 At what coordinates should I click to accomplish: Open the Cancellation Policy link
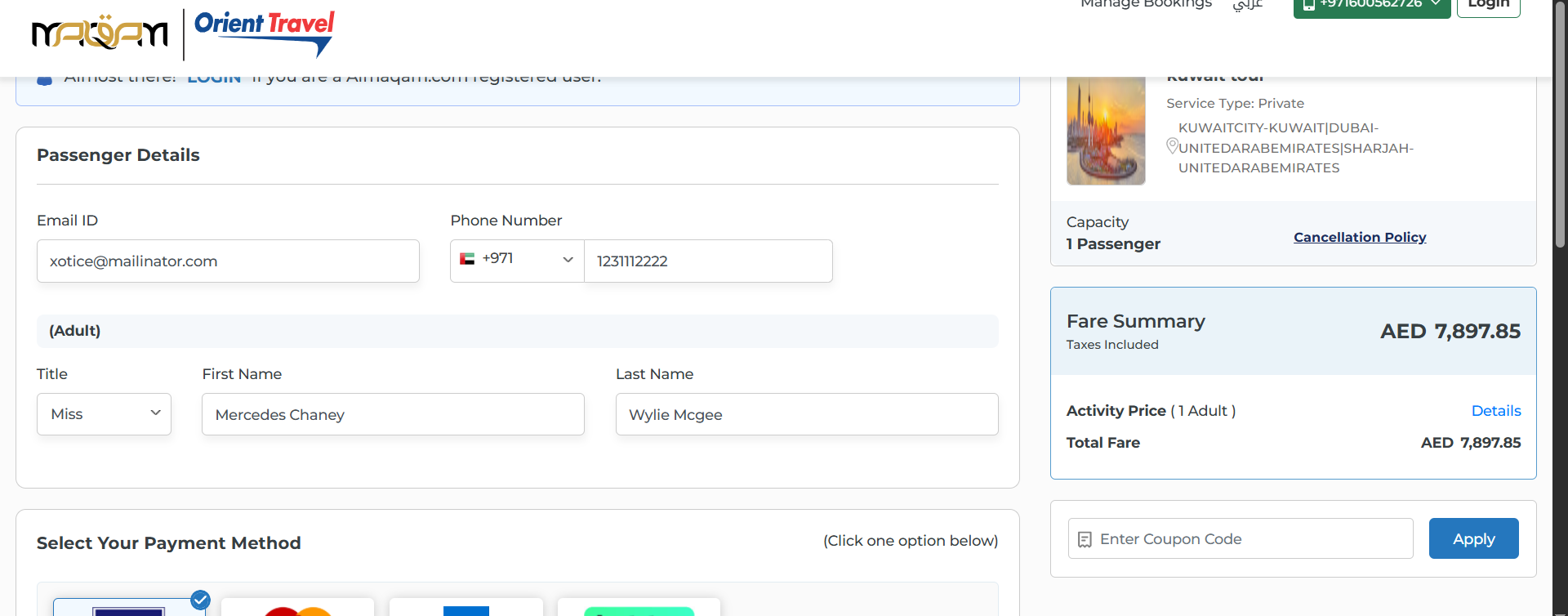point(1360,237)
